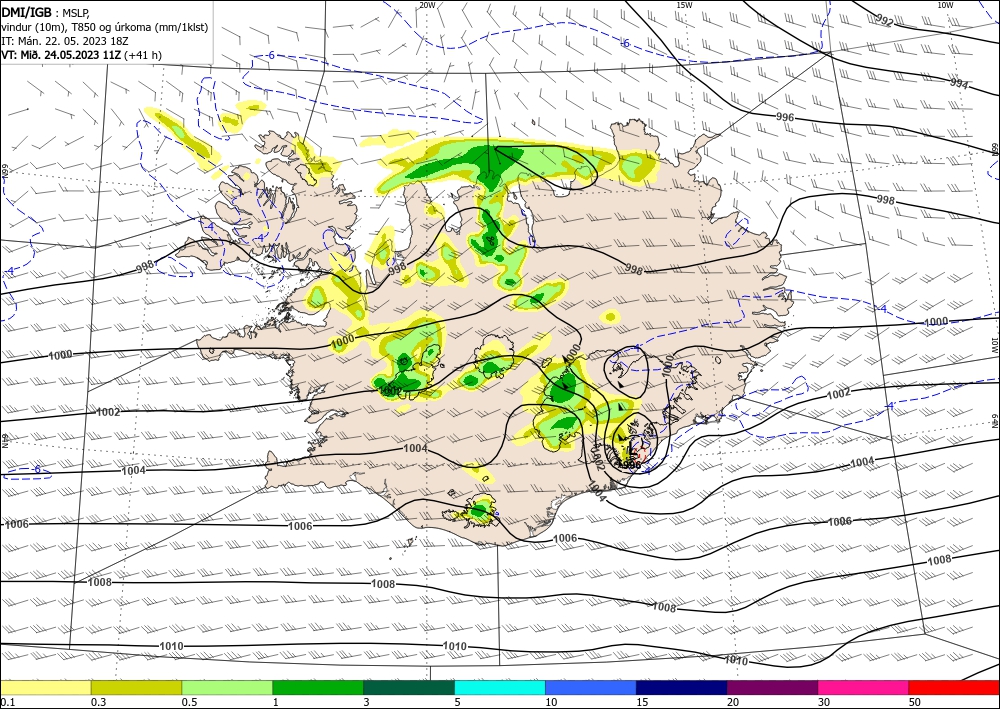Click legend value '20'
The image size is (1000, 709).
point(733,702)
